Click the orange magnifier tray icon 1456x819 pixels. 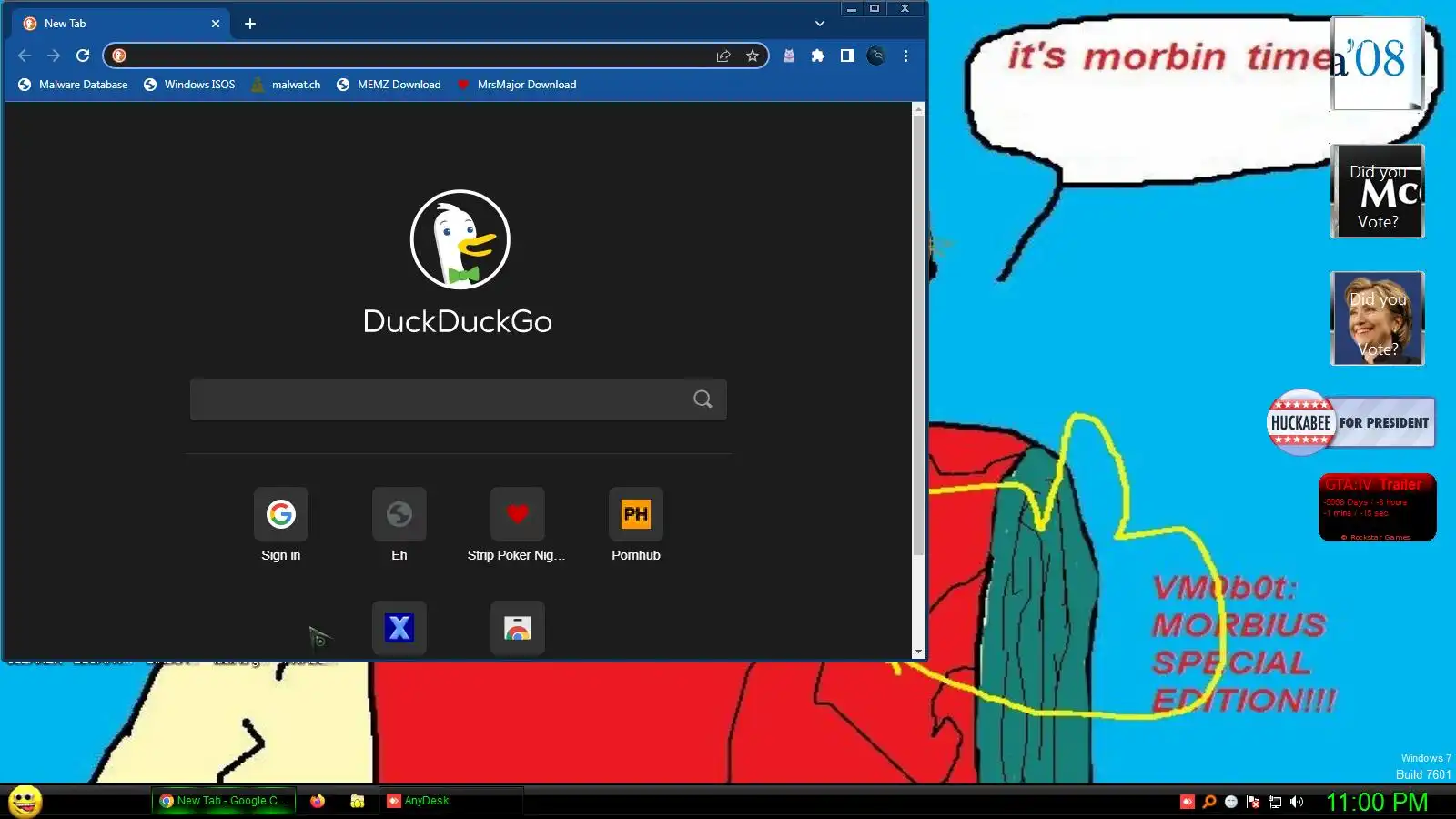click(1209, 802)
